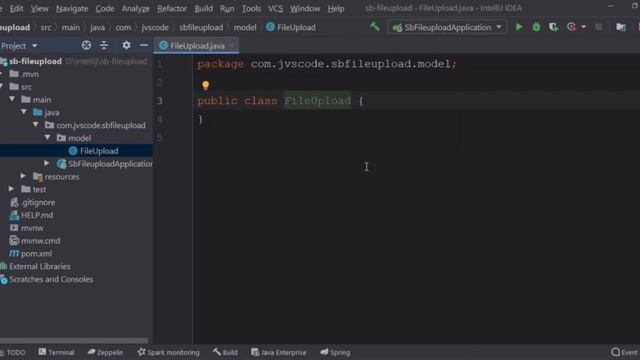Open the Tools menu

[x=251, y=9]
